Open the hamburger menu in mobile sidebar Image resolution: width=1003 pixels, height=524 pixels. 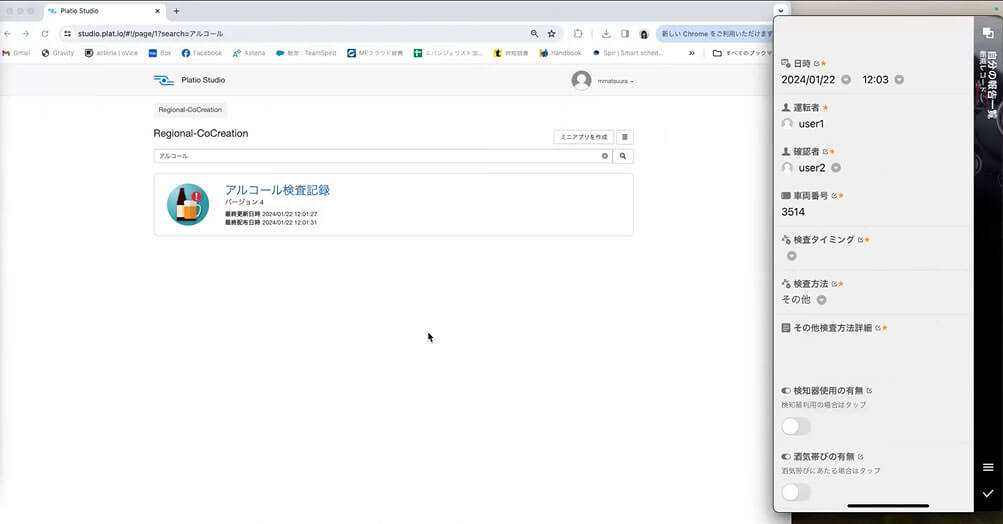[988, 467]
